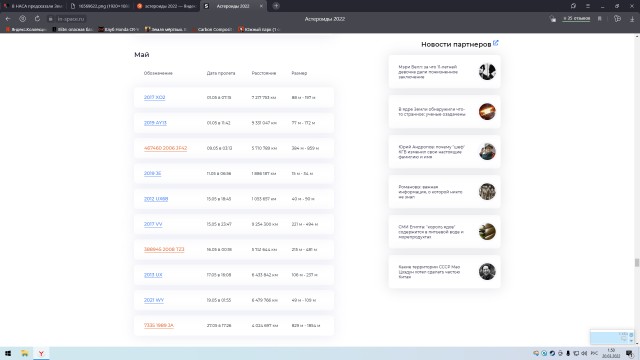
Task: Switch to the png image tab
Action: tap(100, 6)
